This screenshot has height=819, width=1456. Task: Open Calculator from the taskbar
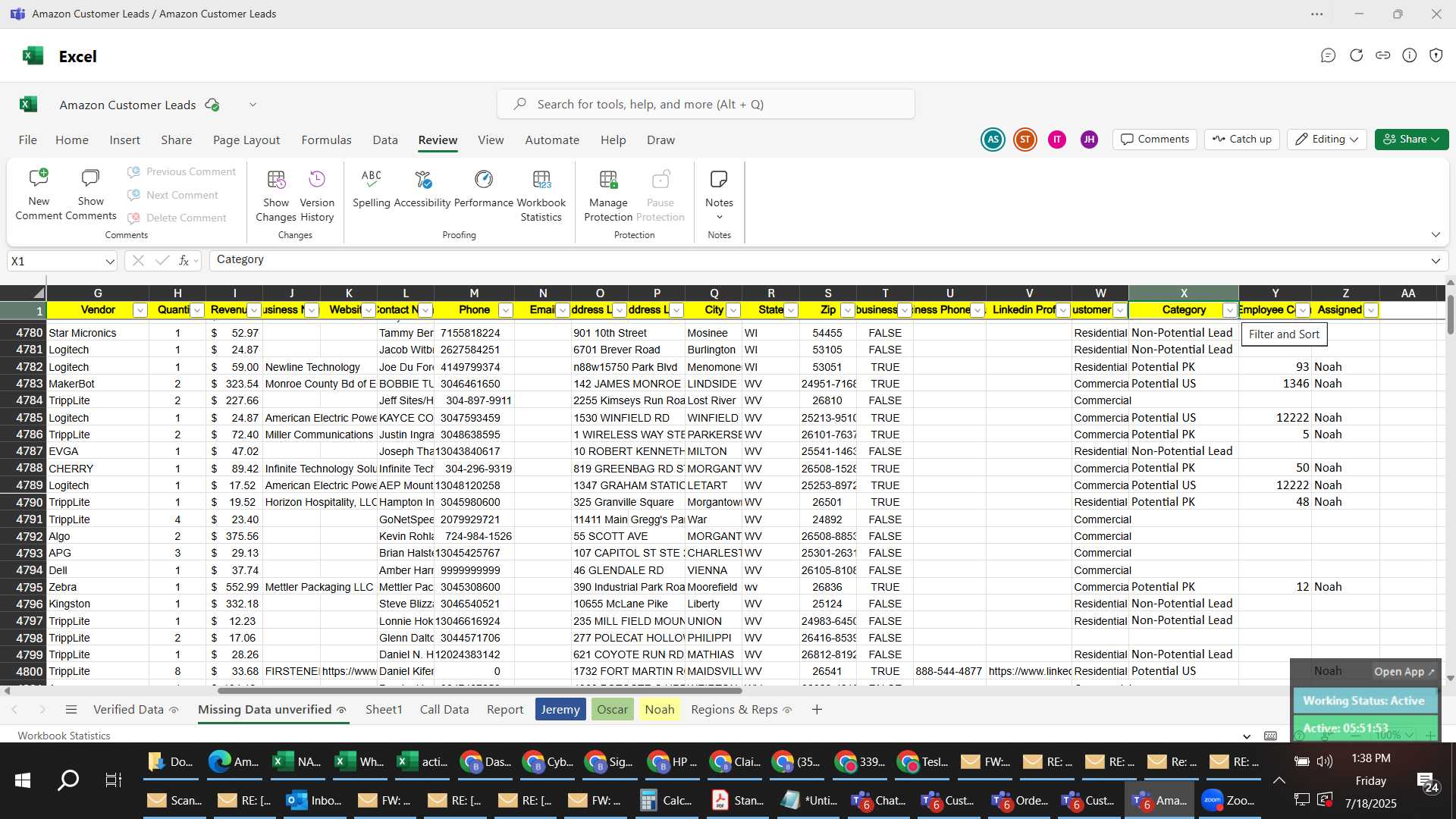tap(666, 800)
